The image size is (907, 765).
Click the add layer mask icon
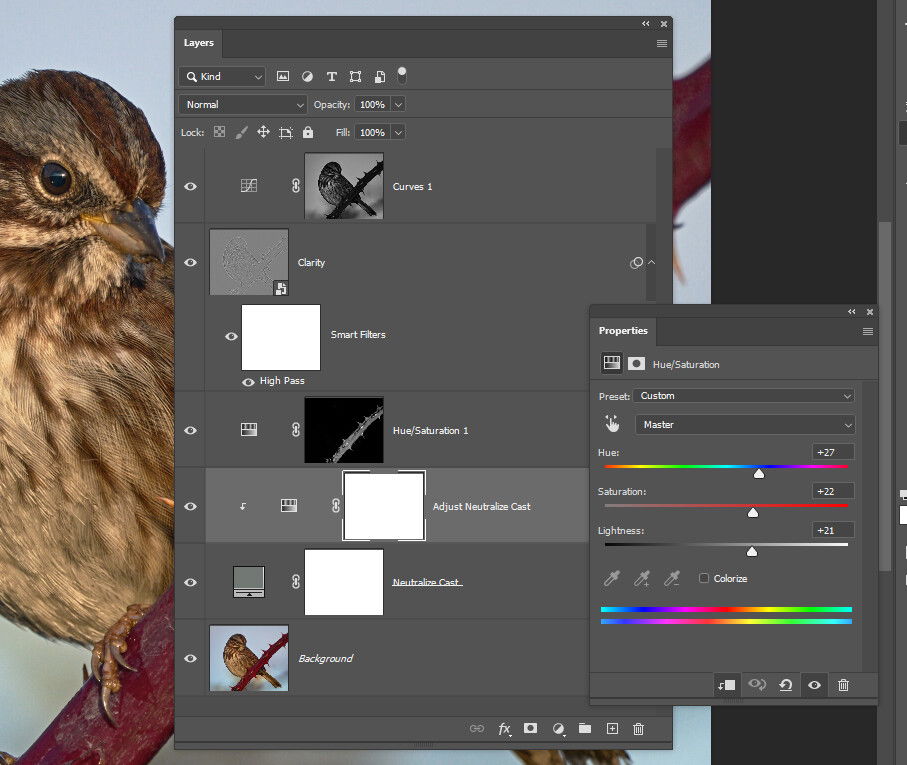click(x=531, y=729)
